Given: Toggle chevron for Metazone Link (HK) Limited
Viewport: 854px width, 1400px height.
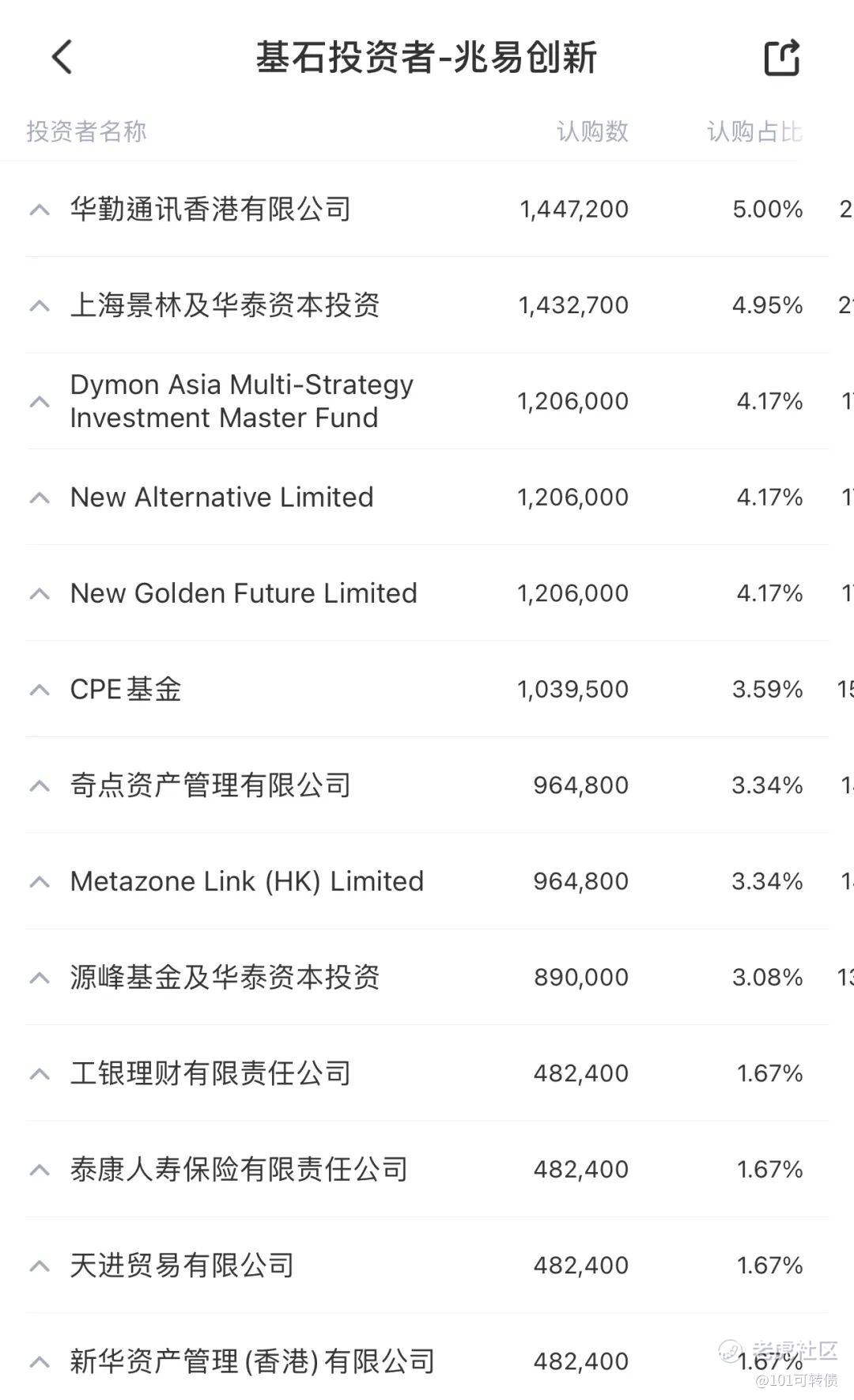Looking at the screenshot, I should pyautogui.click(x=40, y=882).
